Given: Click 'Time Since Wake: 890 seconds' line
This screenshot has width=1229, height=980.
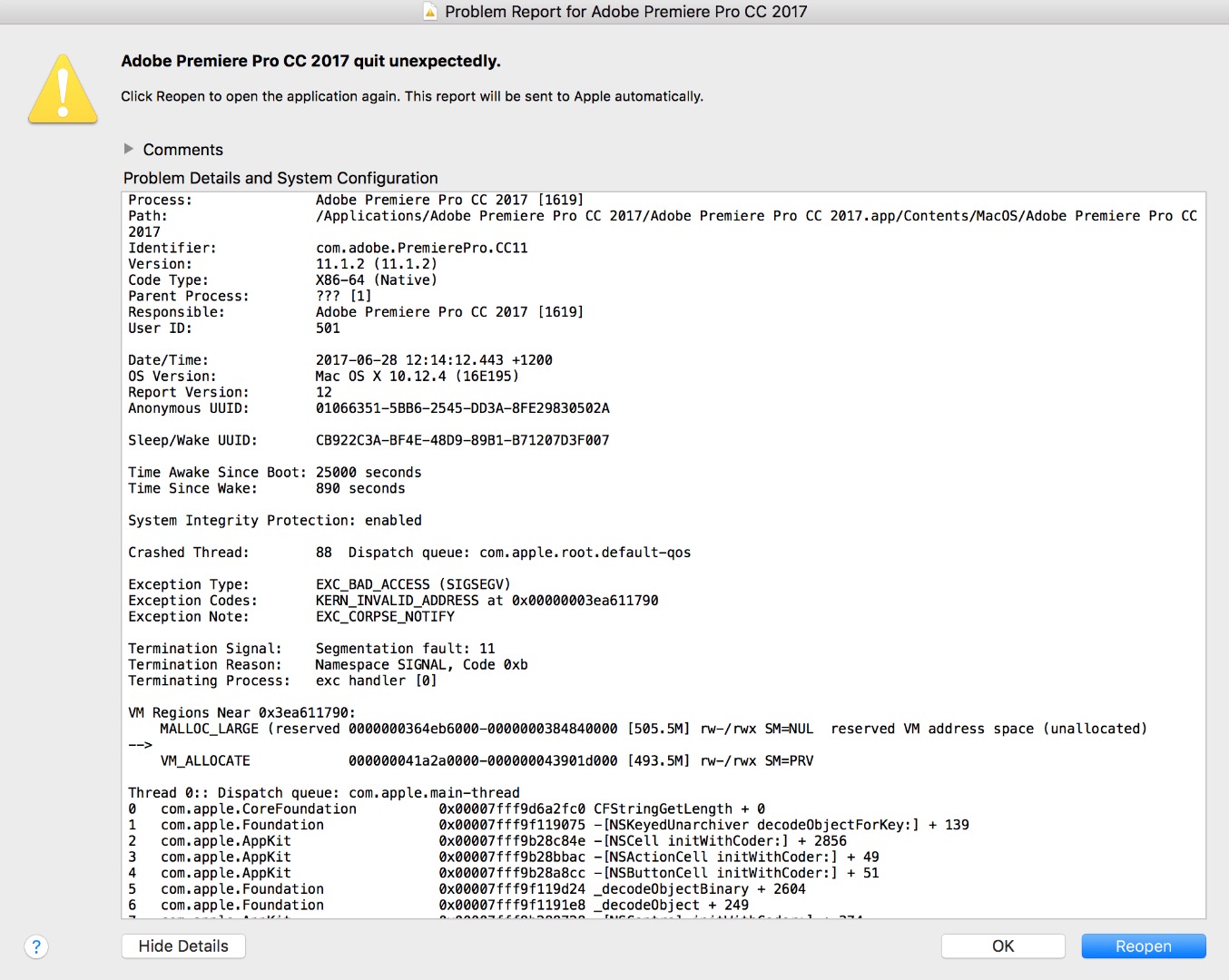Looking at the screenshot, I should 267,488.
